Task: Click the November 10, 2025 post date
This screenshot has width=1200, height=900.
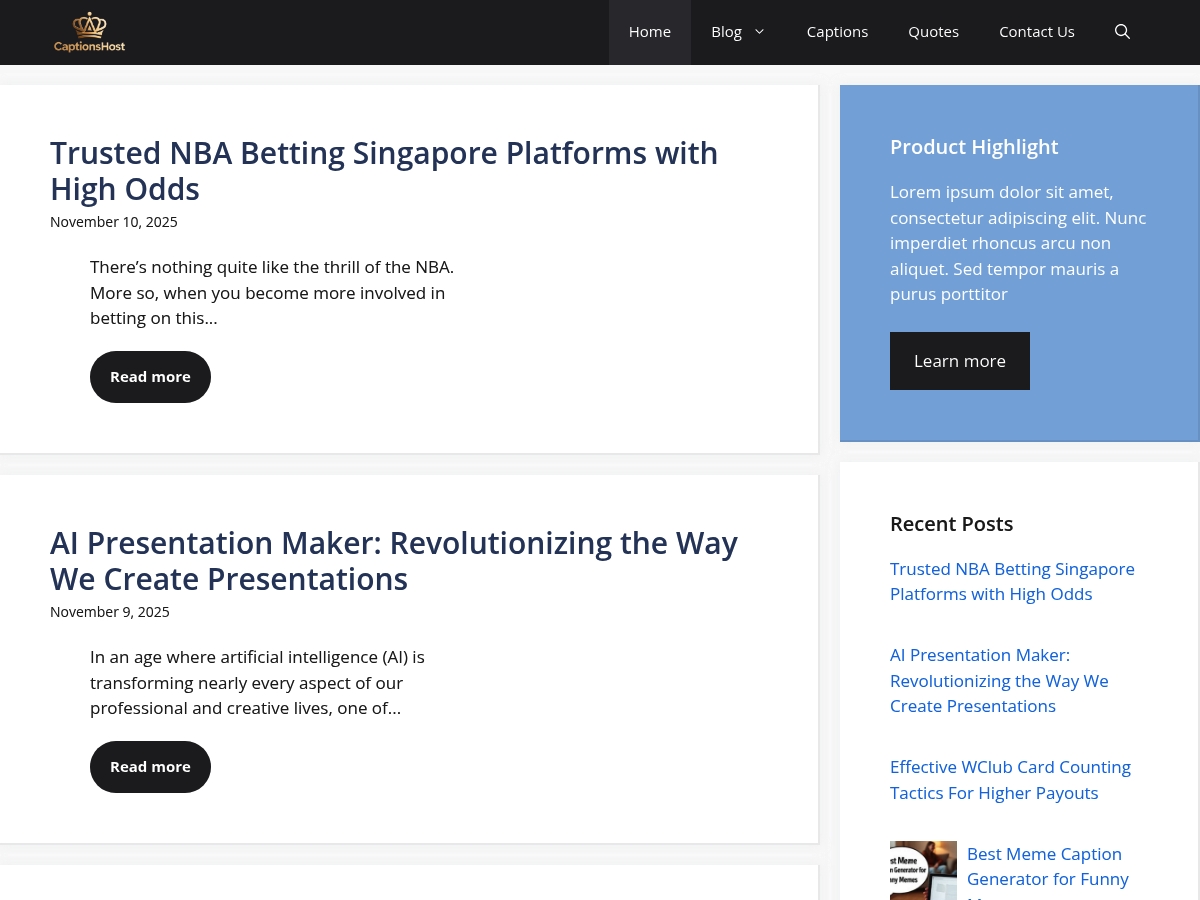Action: point(114,222)
